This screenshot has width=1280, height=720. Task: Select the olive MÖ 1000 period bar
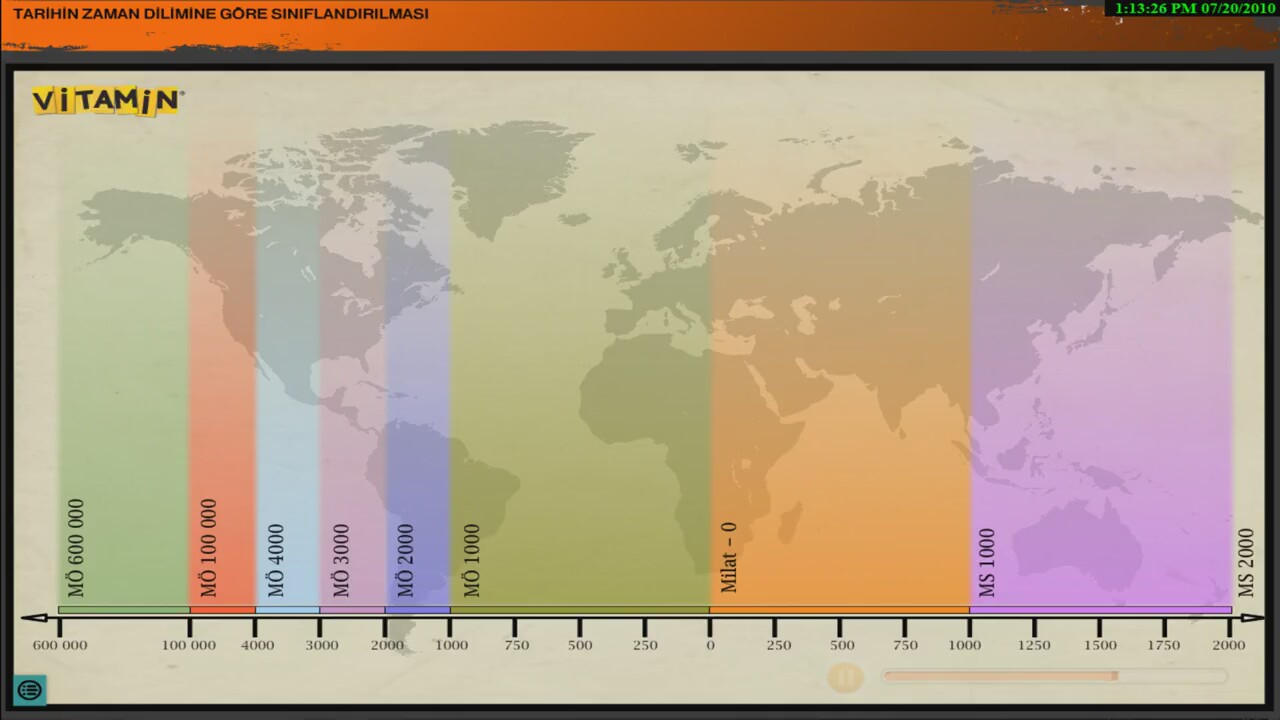coord(580,610)
